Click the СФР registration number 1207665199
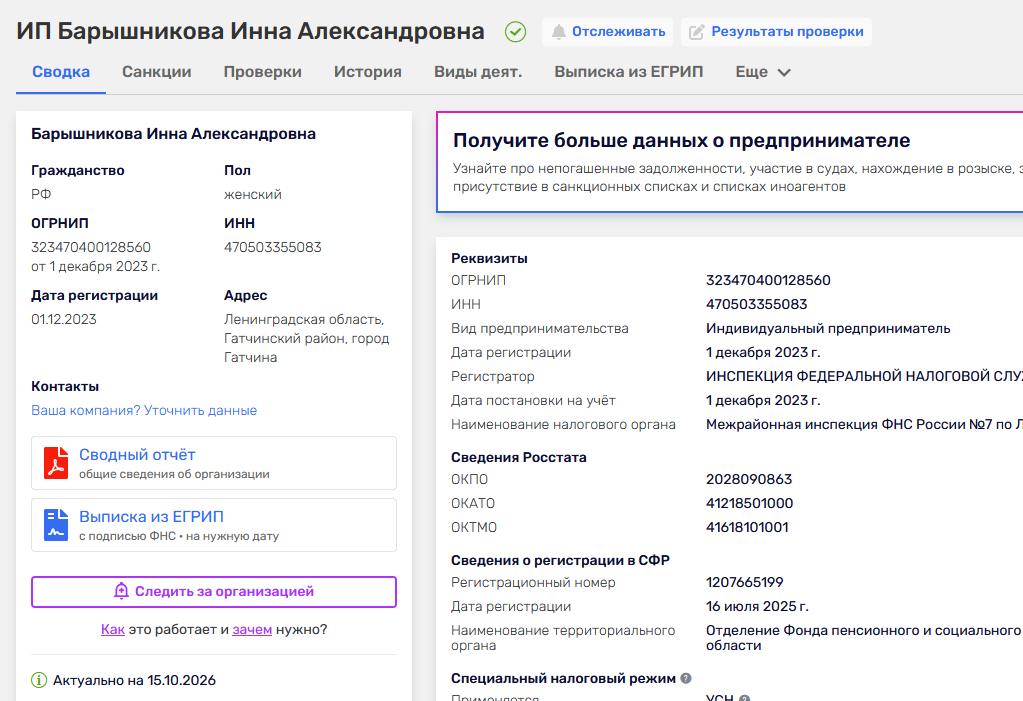This screenshot has width=1023, height=701. click(744, 582)
